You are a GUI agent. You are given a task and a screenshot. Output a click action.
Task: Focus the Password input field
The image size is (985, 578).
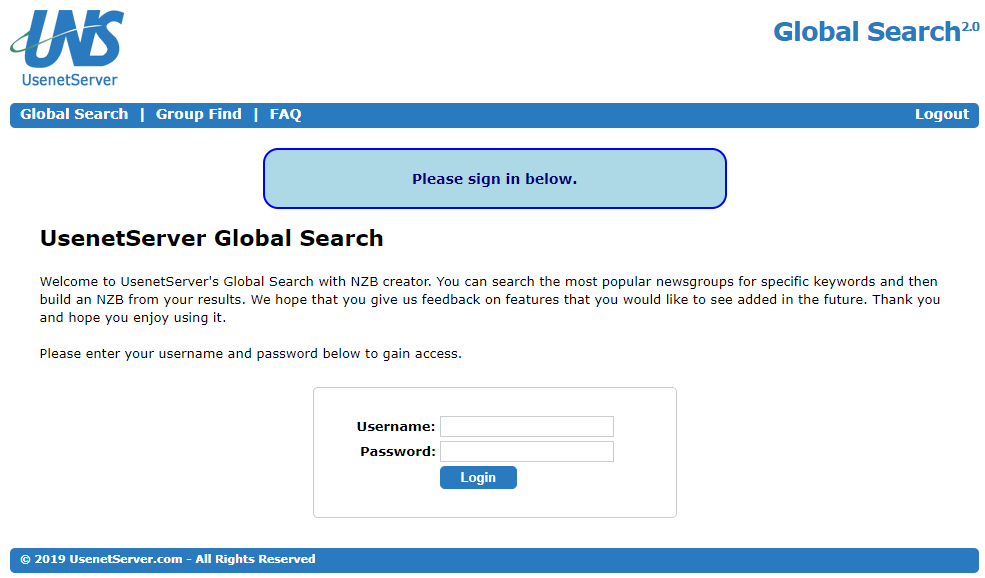(526, 451)
